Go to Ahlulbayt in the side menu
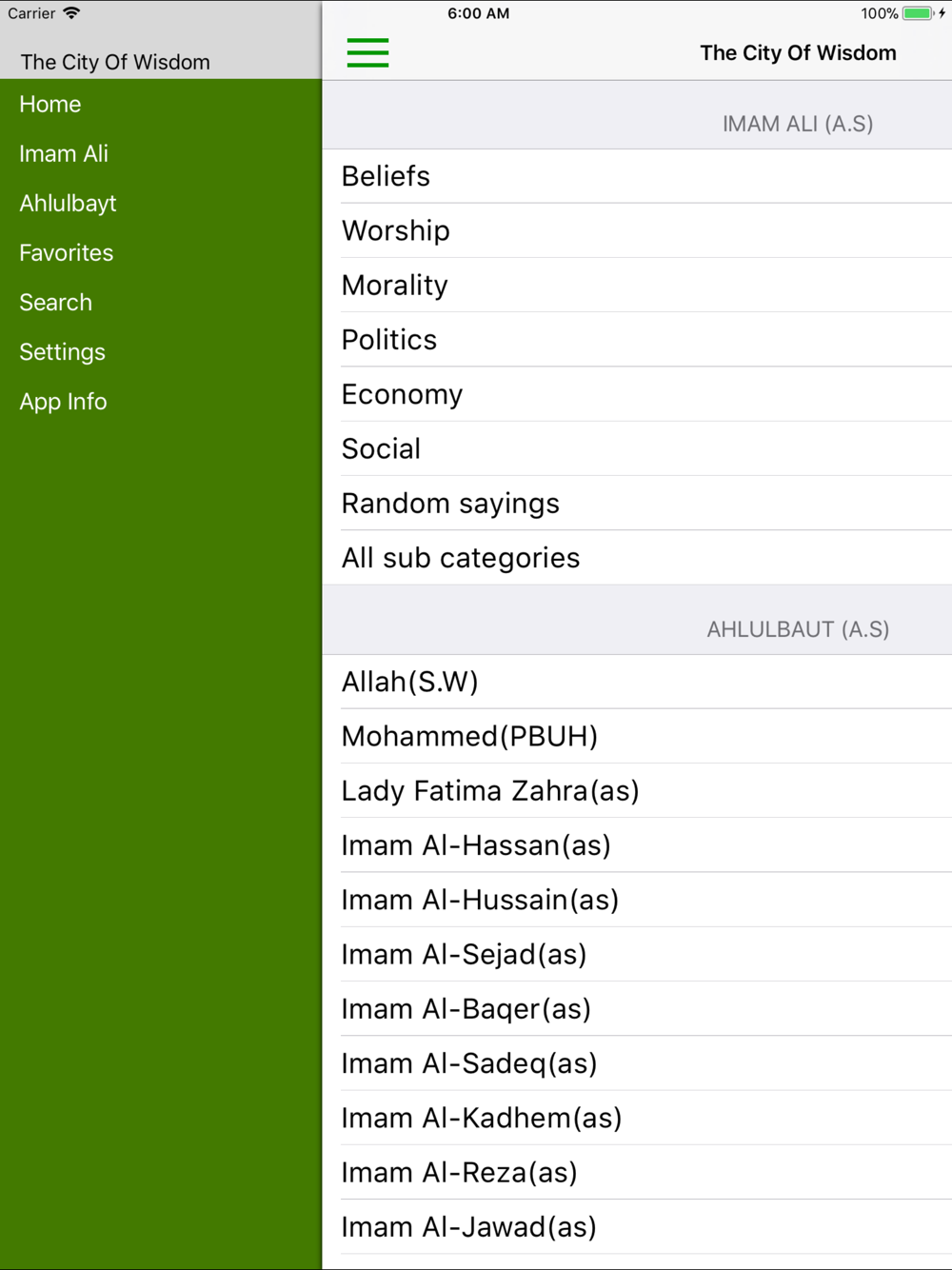Screen dimensions: 952x1270 pyautogui.click(x=68, y=203)
